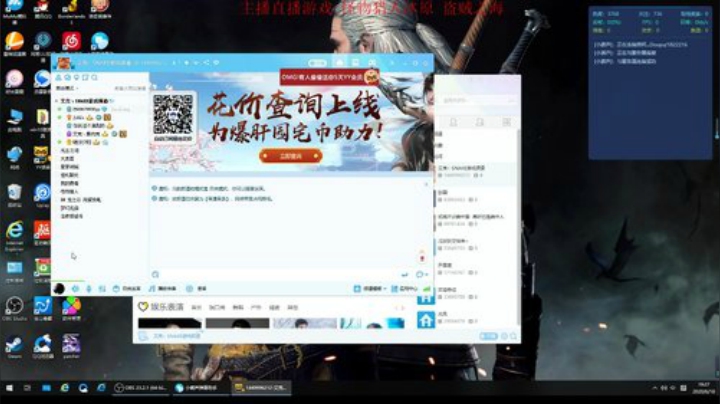Click audio settings icon beside microphone
The width and height of the screenshot is (720, 404).
point(102,289)
